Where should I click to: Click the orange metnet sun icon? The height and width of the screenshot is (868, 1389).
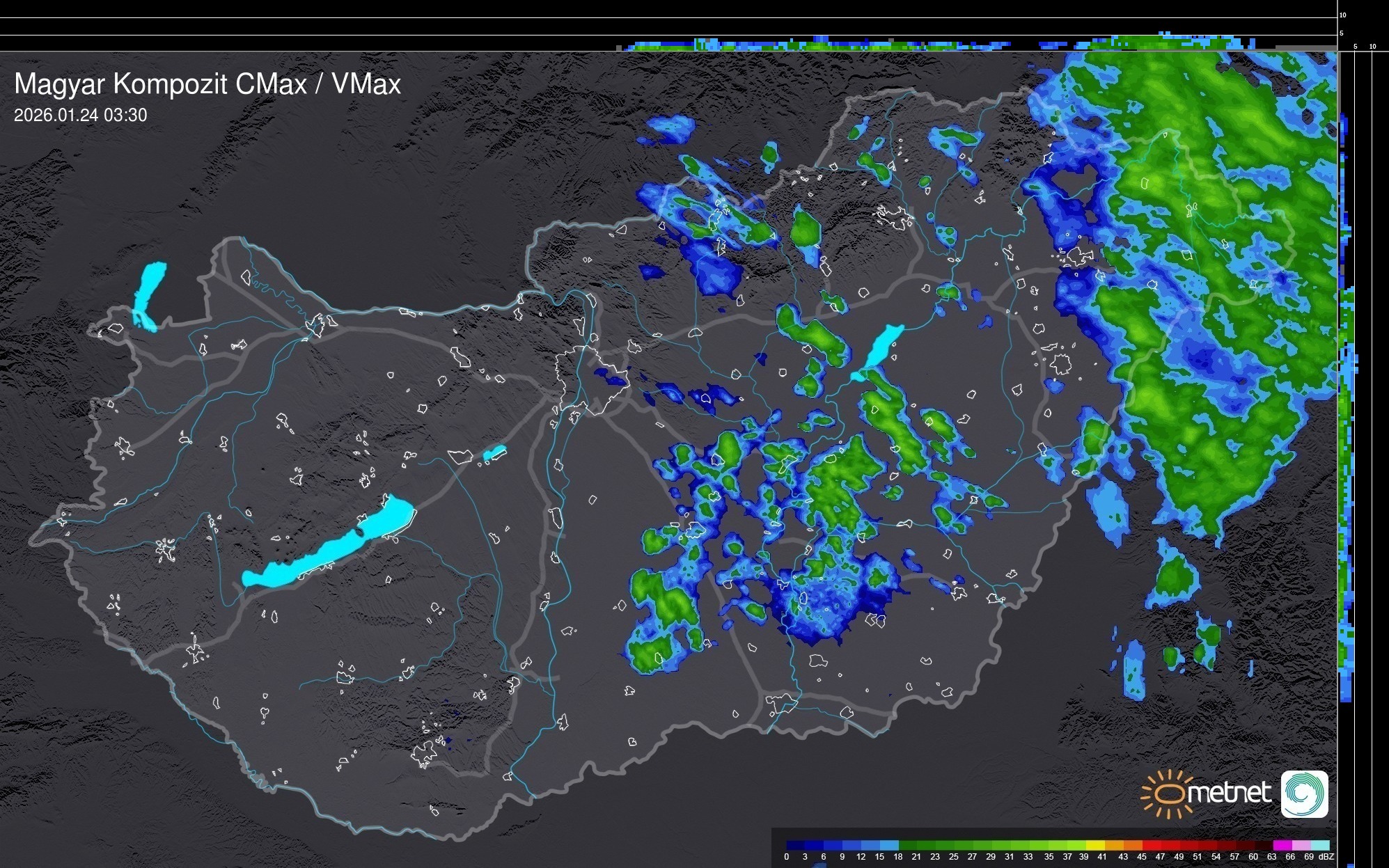tap(1168, 794)
